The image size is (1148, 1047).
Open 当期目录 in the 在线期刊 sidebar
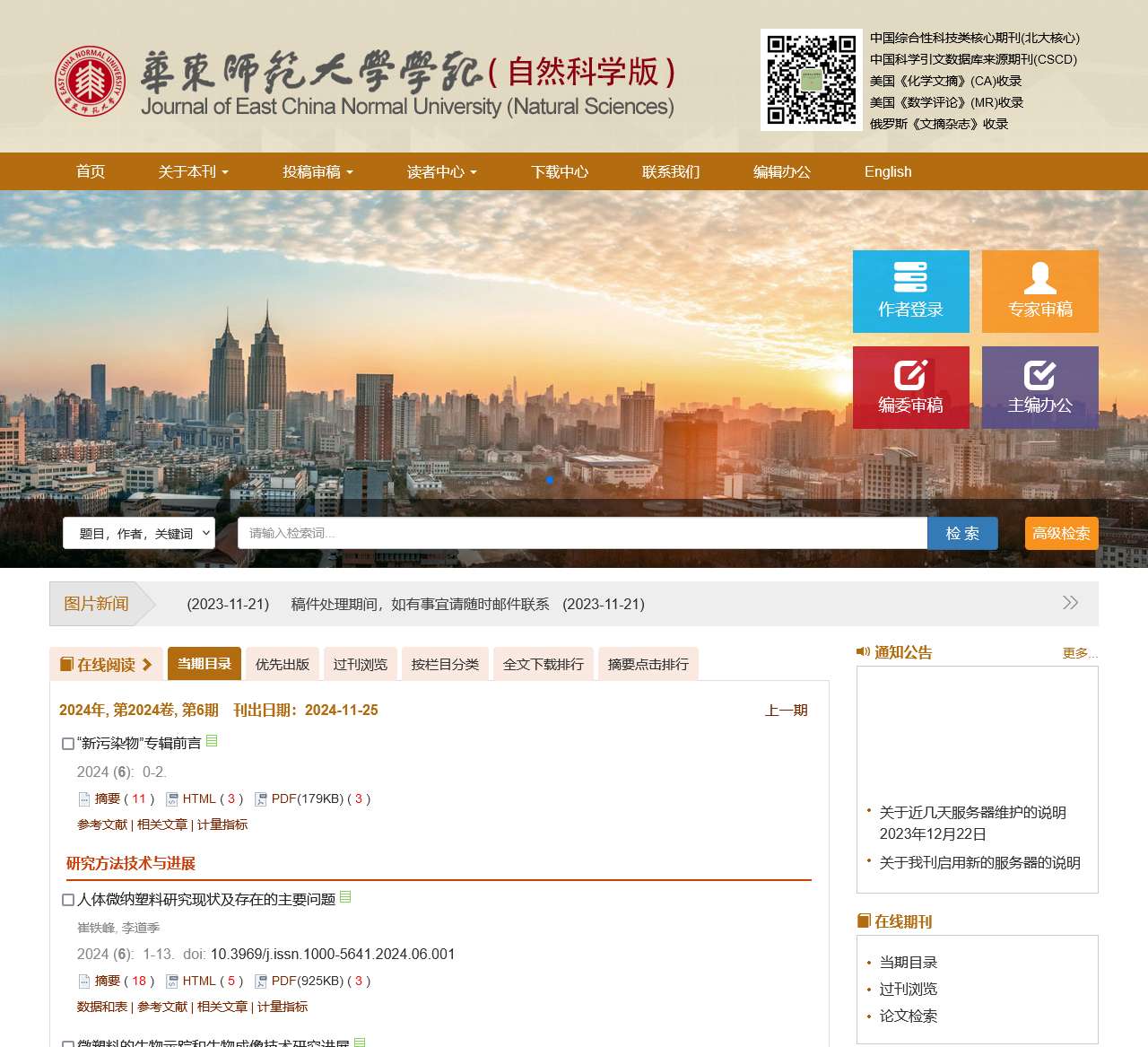click(908, 962)
